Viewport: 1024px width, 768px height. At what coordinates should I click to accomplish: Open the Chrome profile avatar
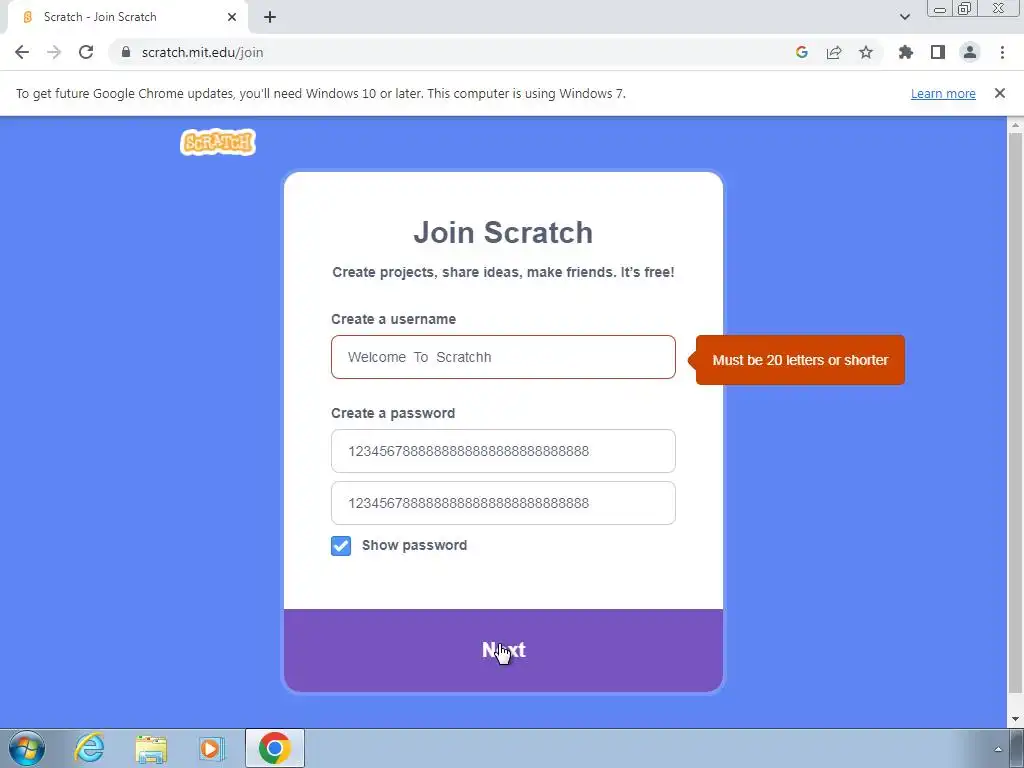tap(970, 52)
